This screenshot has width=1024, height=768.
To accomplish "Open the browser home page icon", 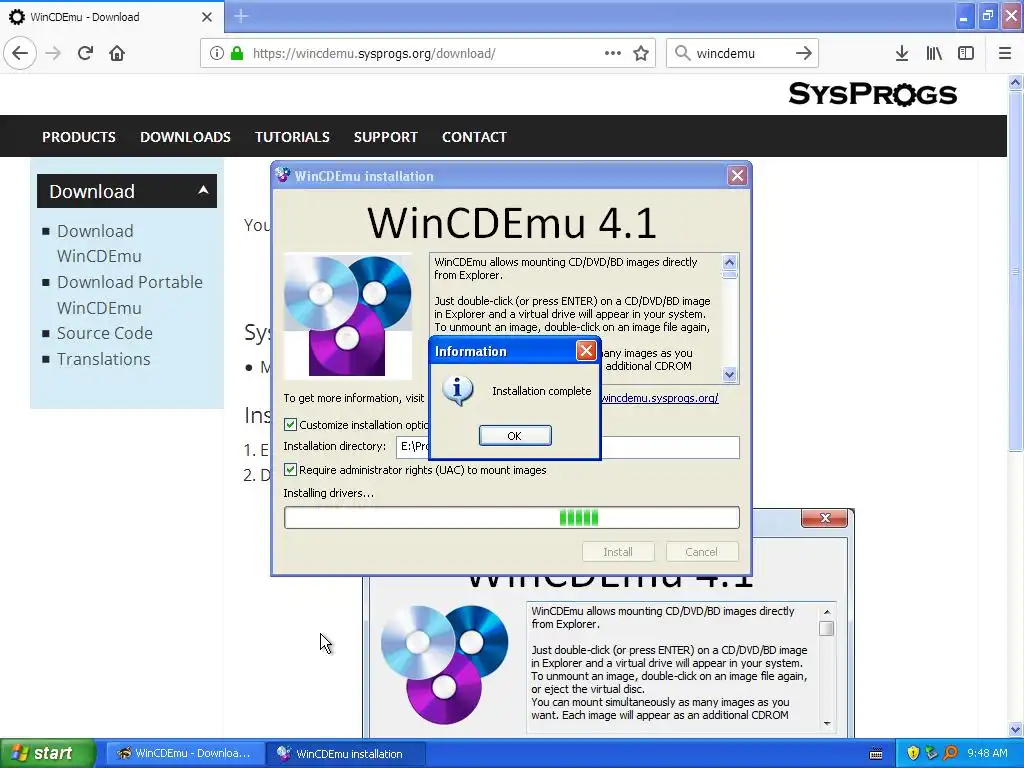I will coord(117,53).
